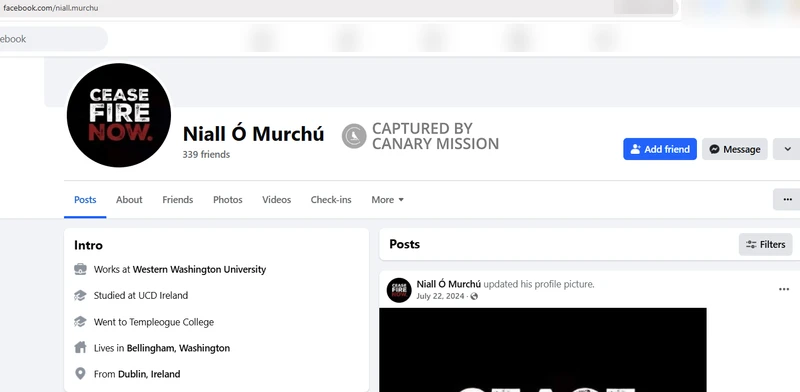
Task: Open the 339 friends link
Action: (206, 154)
